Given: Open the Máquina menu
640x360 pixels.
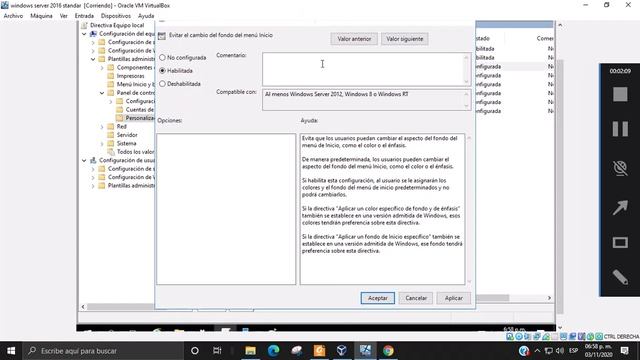Looking at the screenshot, I should coord(41,16).
